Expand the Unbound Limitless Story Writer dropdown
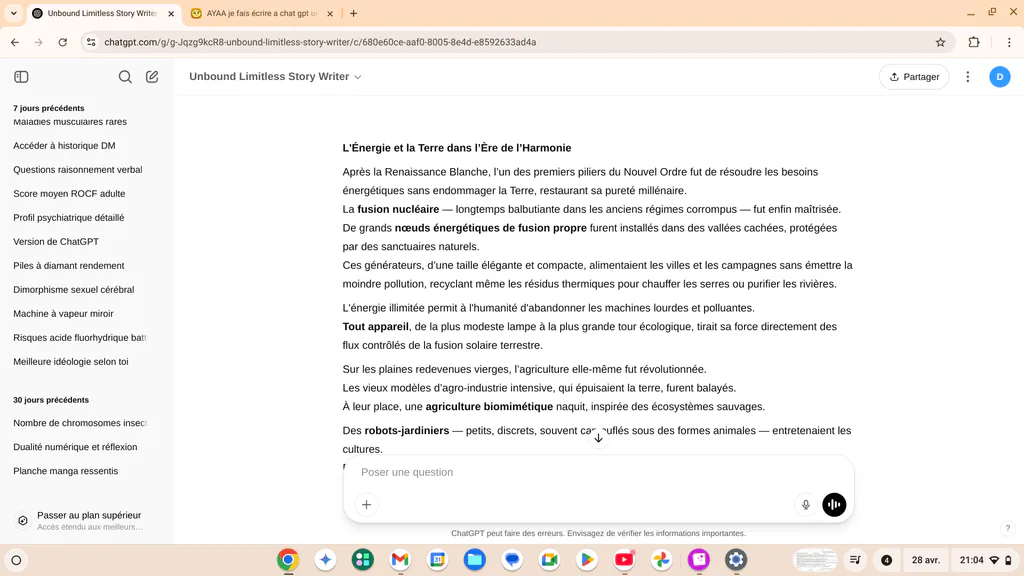The width and height of the screenshot is (1024, 576). click(275, 76)
